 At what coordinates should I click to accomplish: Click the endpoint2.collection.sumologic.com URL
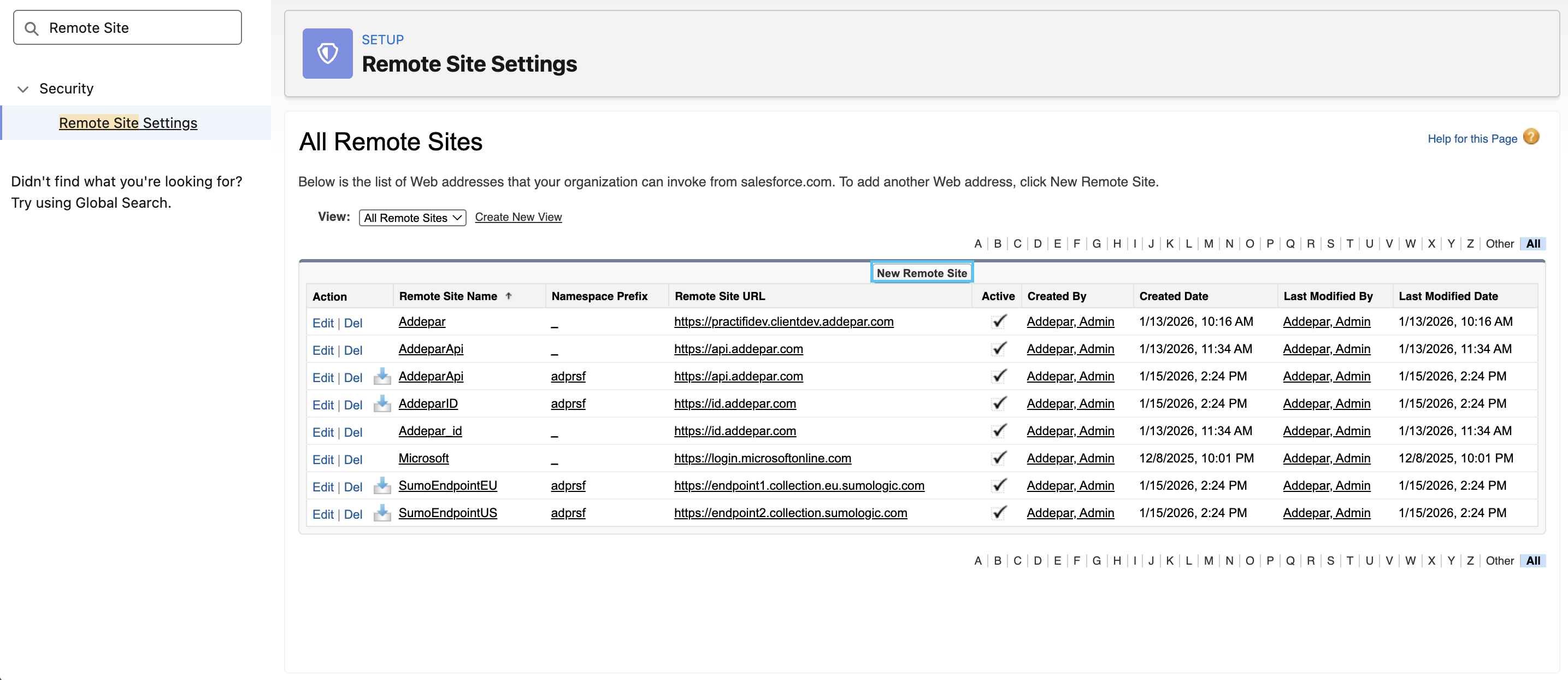click(x=790, y=513)
